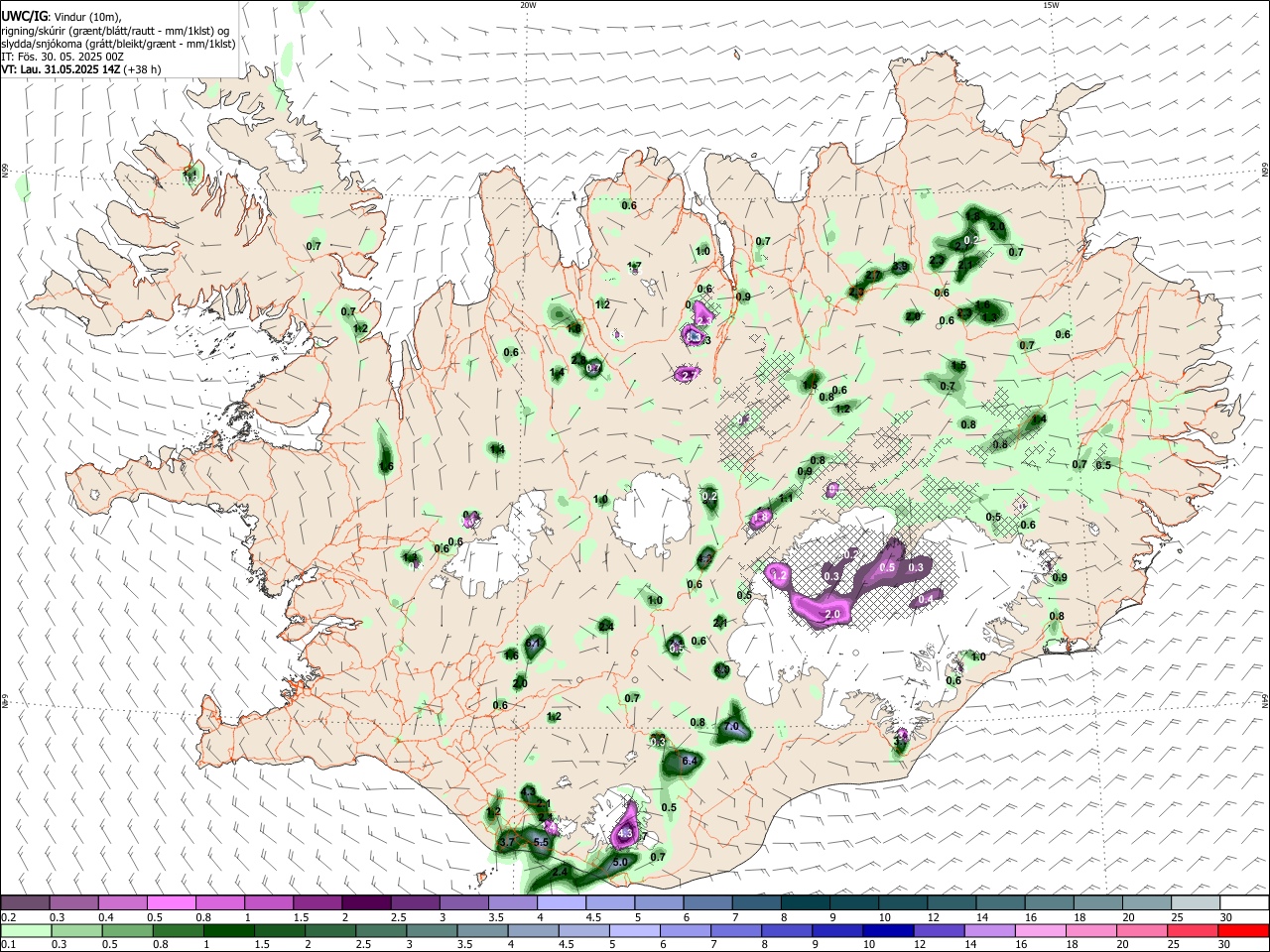This screenshot has width=1270, height=952.
Task: Click the '5.5' precipitation value near the south coast
Action: 541,842
